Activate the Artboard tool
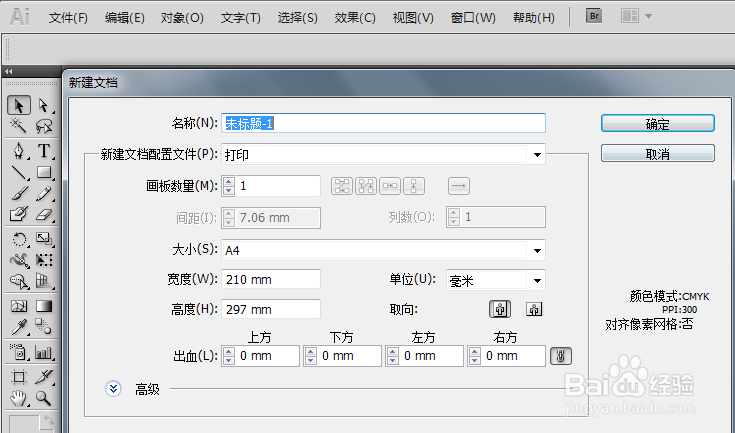Viewport: 735px width, 433px height. pos(19,377)
